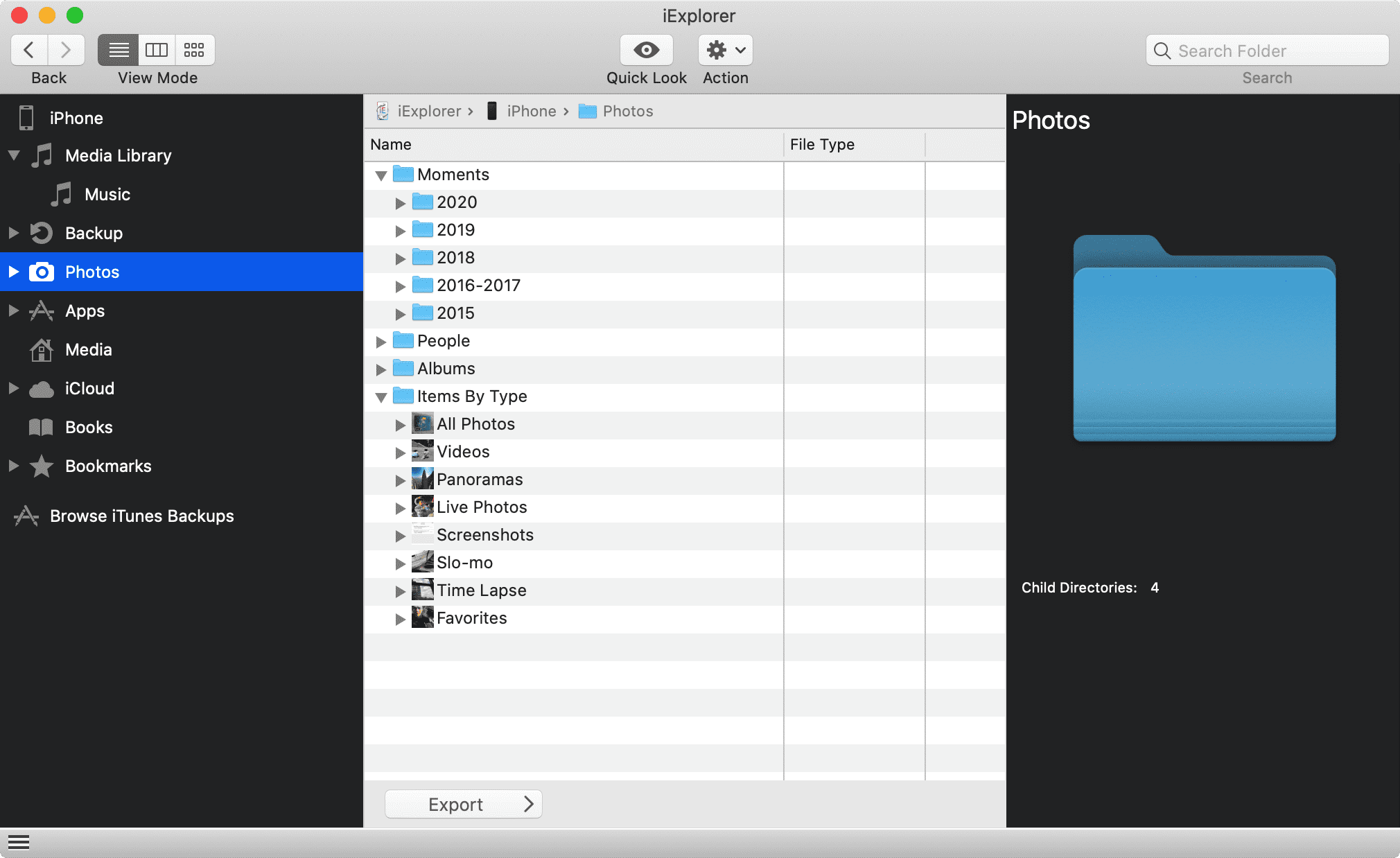Screen dimensions: 1400x858
Task: Select the Screenshots row
Action: (685, 535)
